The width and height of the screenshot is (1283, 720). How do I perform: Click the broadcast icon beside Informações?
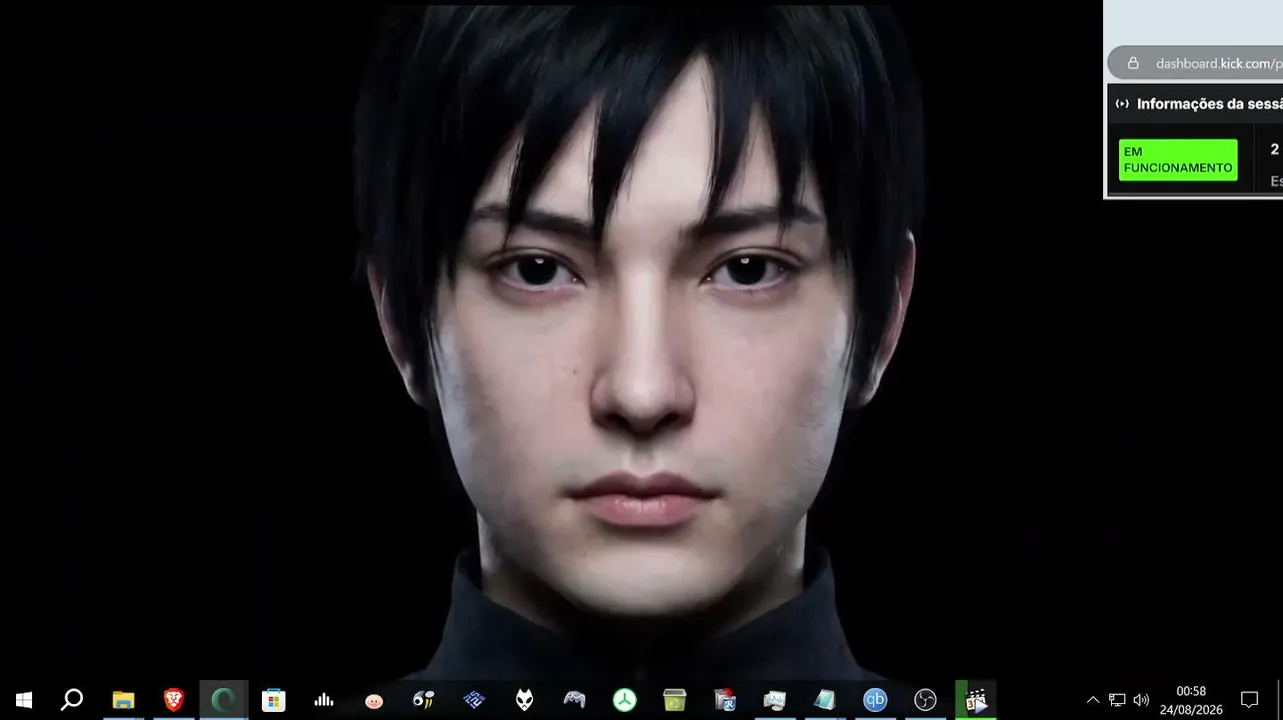(1122, 104)
